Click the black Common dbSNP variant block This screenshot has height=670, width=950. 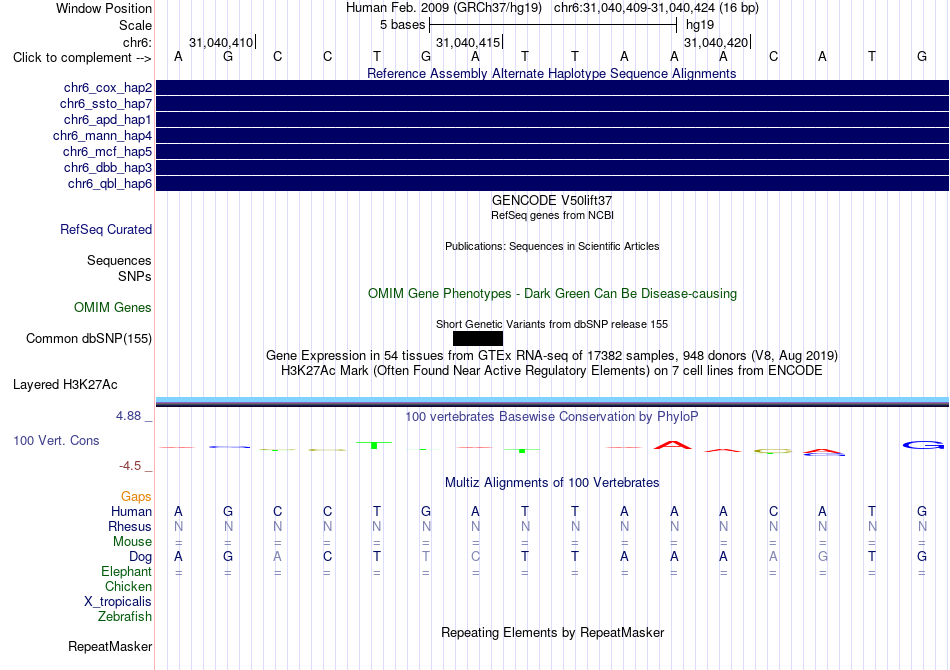(477, 339)
